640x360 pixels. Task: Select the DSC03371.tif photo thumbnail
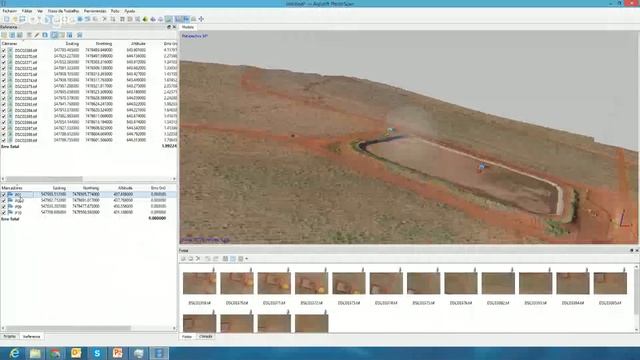coord(274,283)
